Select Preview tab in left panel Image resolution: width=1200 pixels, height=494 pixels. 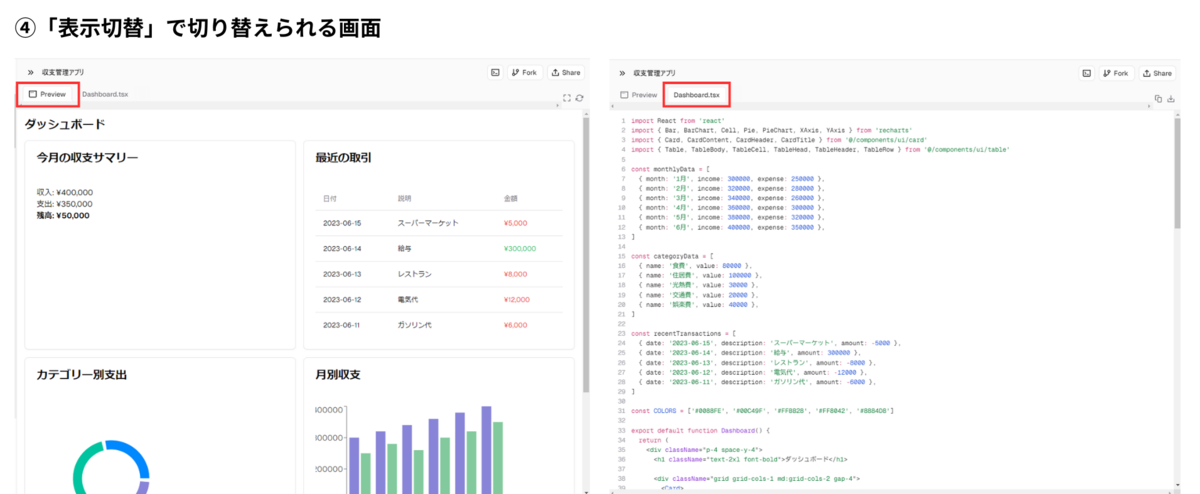click(x=47, y=94)
